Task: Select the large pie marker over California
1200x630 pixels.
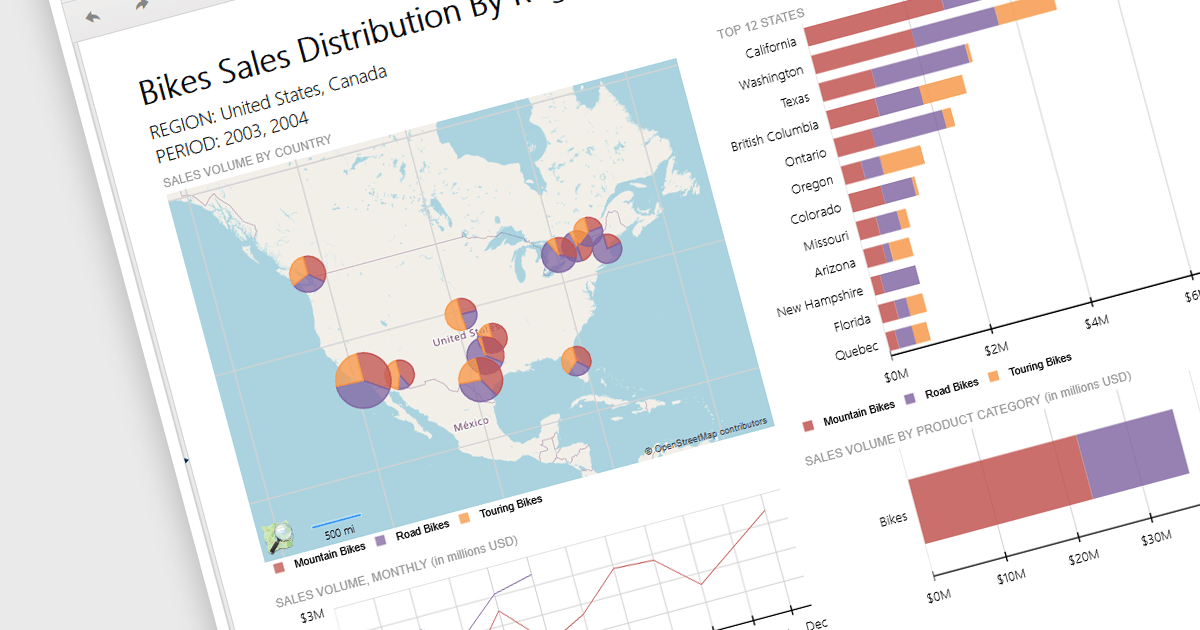Action: [363, 380]
